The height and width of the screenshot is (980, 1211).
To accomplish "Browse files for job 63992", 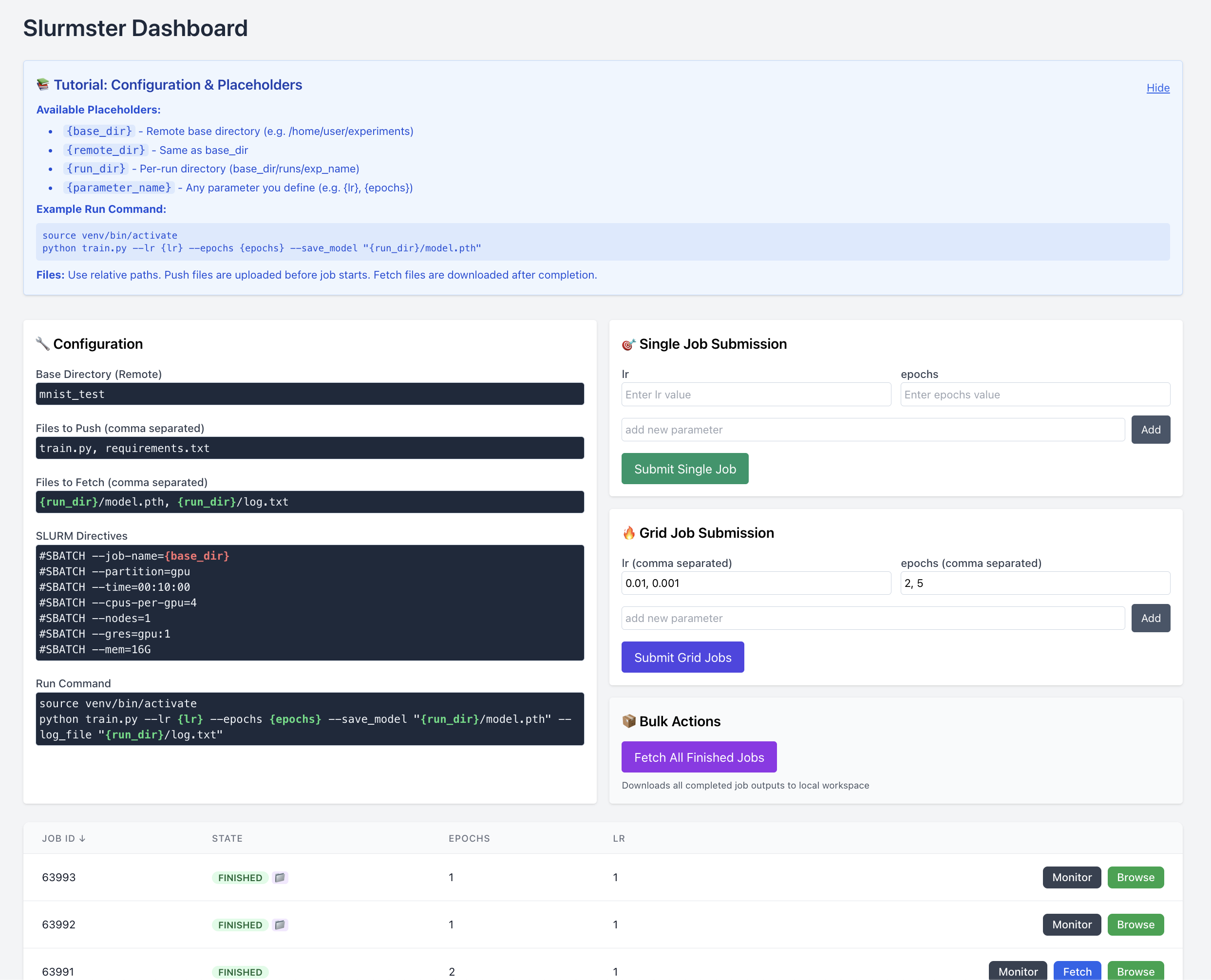I will (1135, 924).
